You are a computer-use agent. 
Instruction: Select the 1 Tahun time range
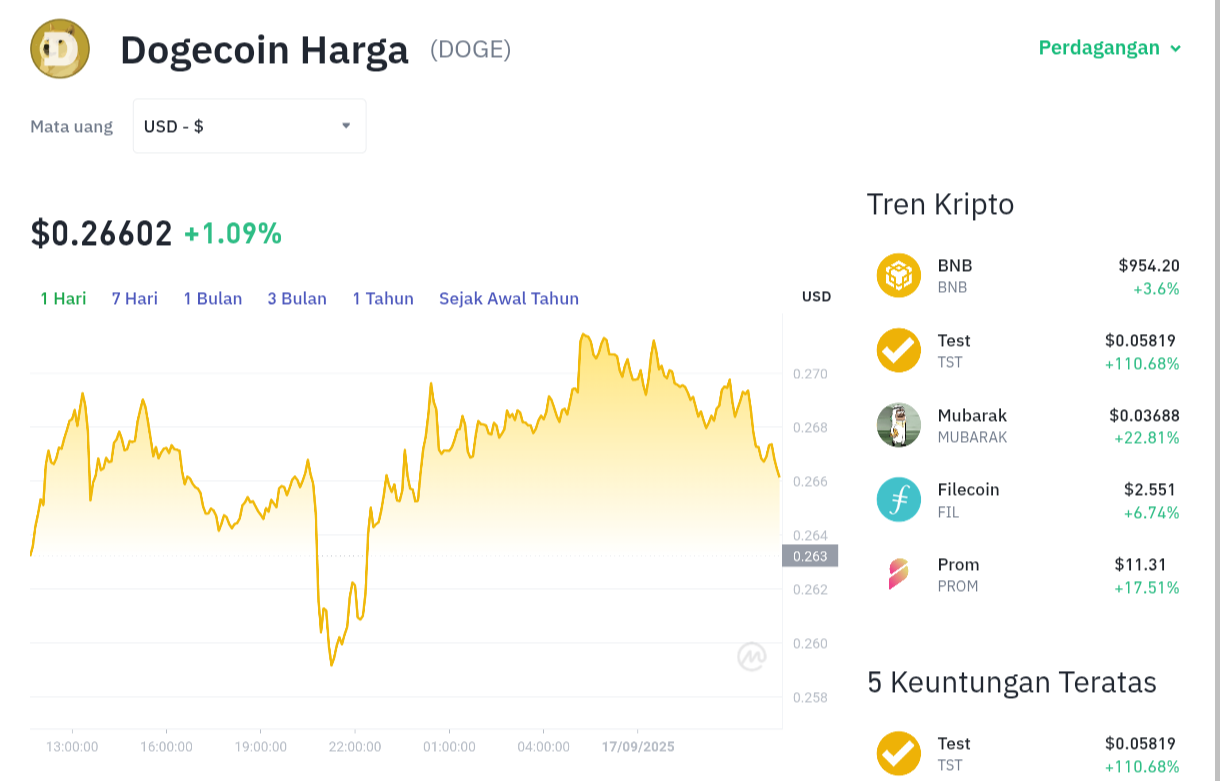383,298
